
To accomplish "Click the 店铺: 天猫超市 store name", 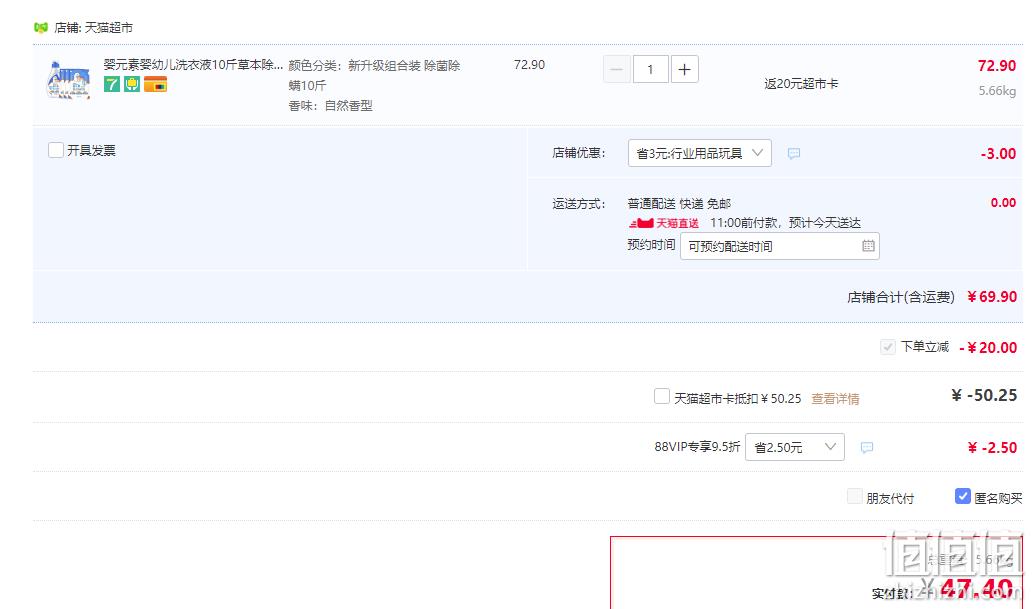I will click(x=94, y=28).
